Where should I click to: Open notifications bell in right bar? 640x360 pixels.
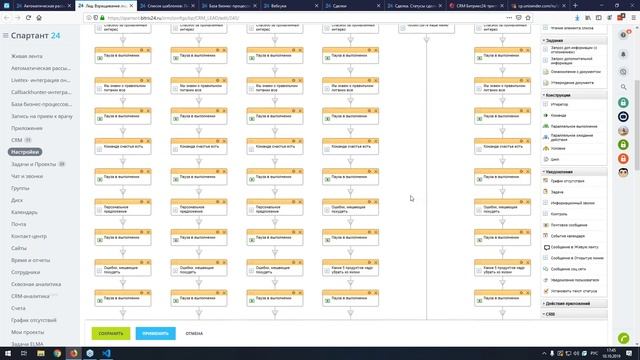point(623,54)
